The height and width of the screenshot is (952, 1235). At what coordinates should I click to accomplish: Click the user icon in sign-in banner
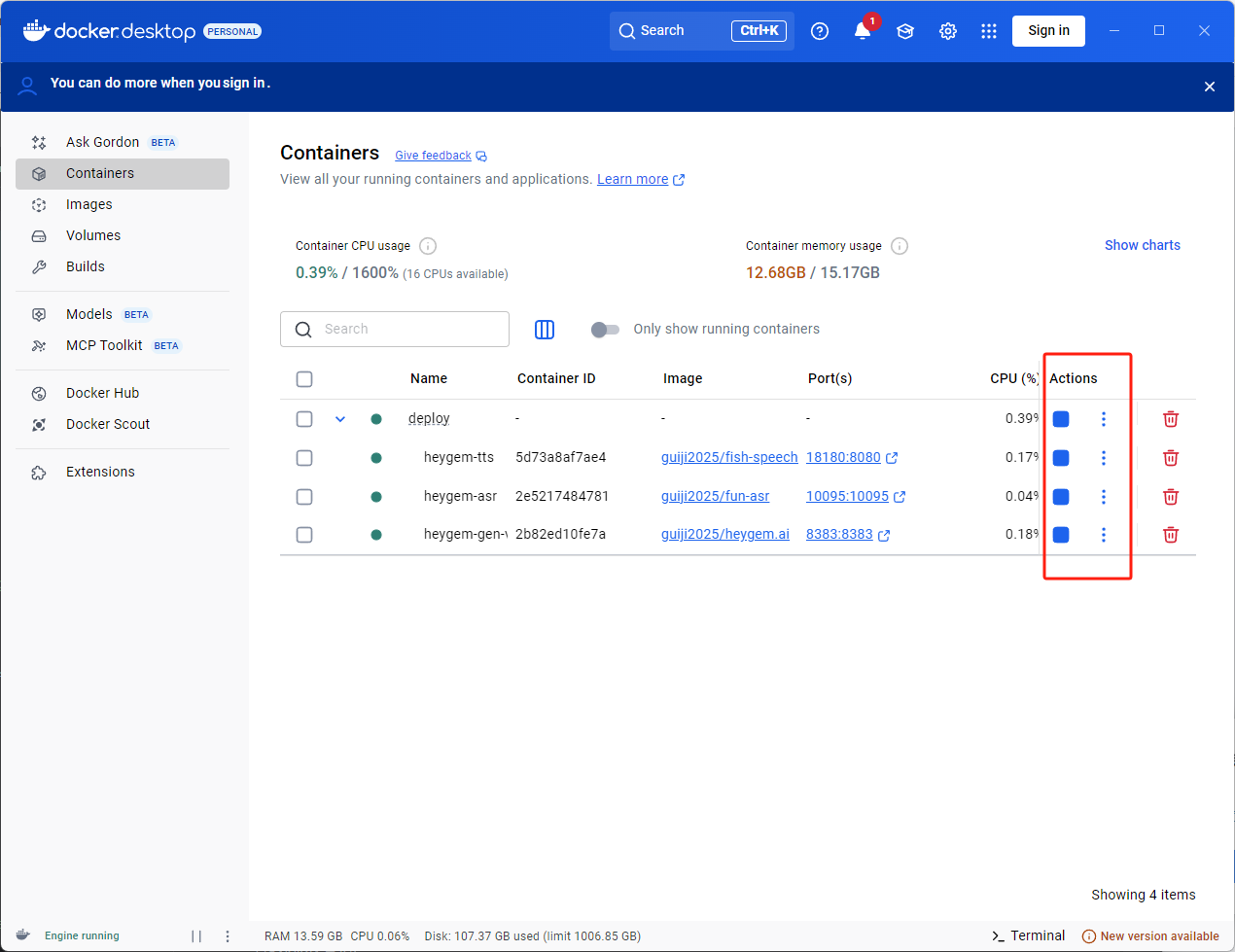pos(27,86)
